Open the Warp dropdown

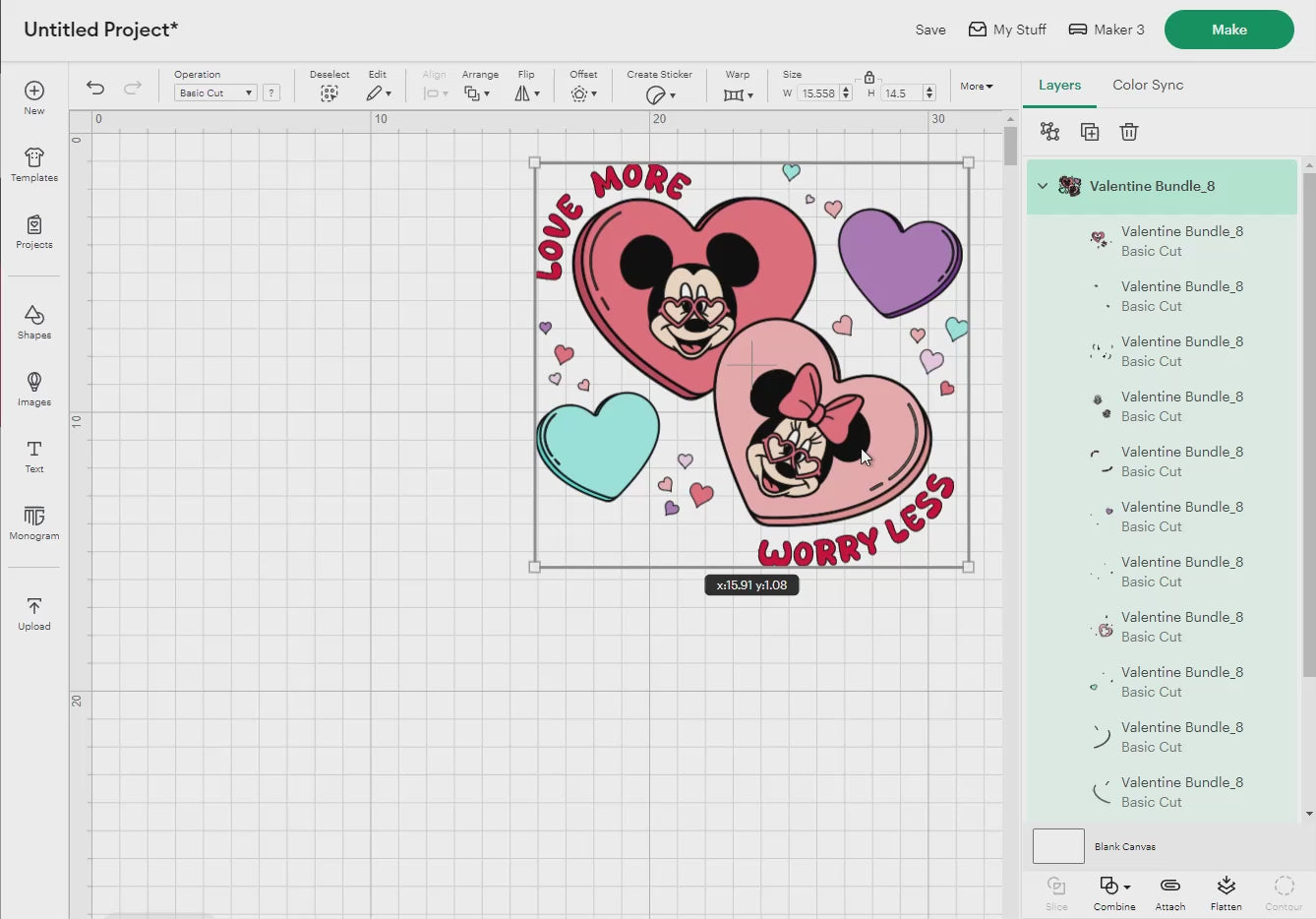pos(738,94)
